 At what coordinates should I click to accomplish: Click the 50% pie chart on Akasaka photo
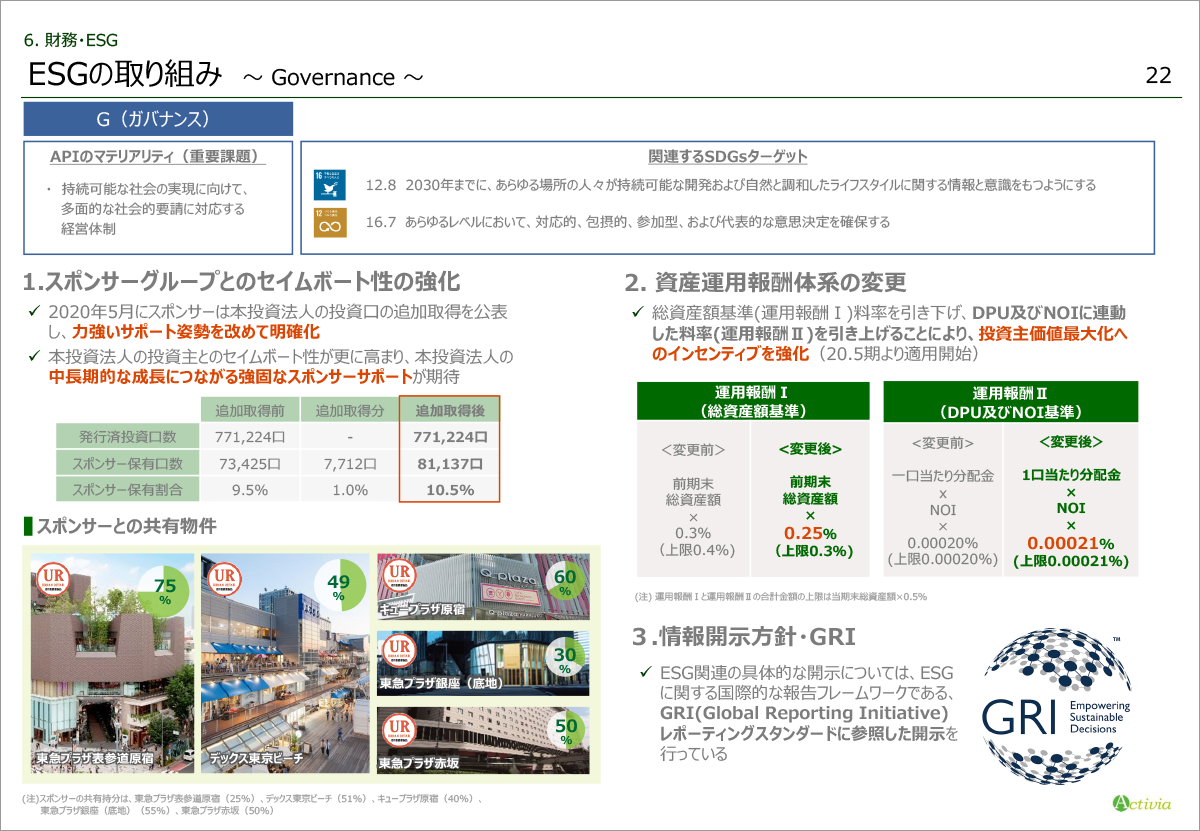click(566, 731)
